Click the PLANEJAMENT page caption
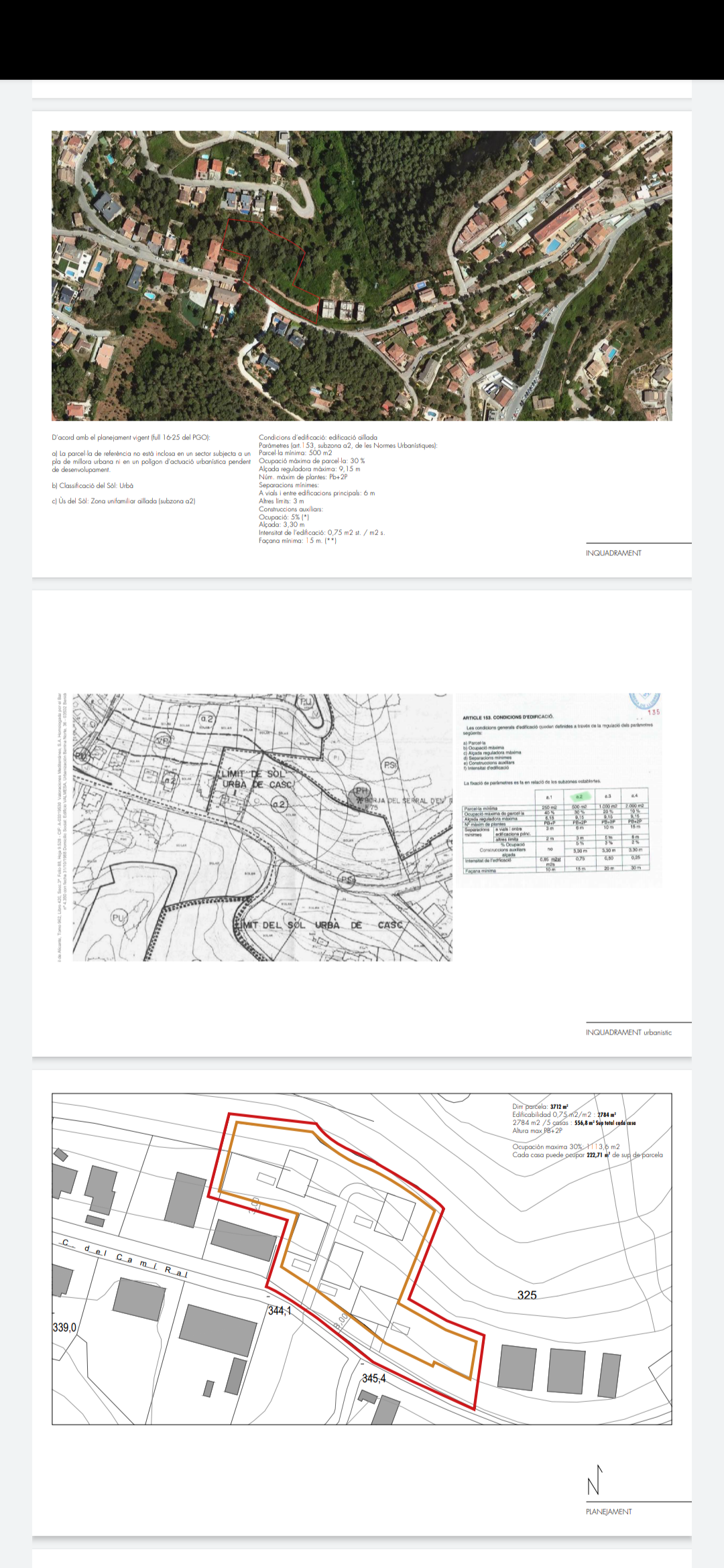The image size is (724, 1568). 609,1512
